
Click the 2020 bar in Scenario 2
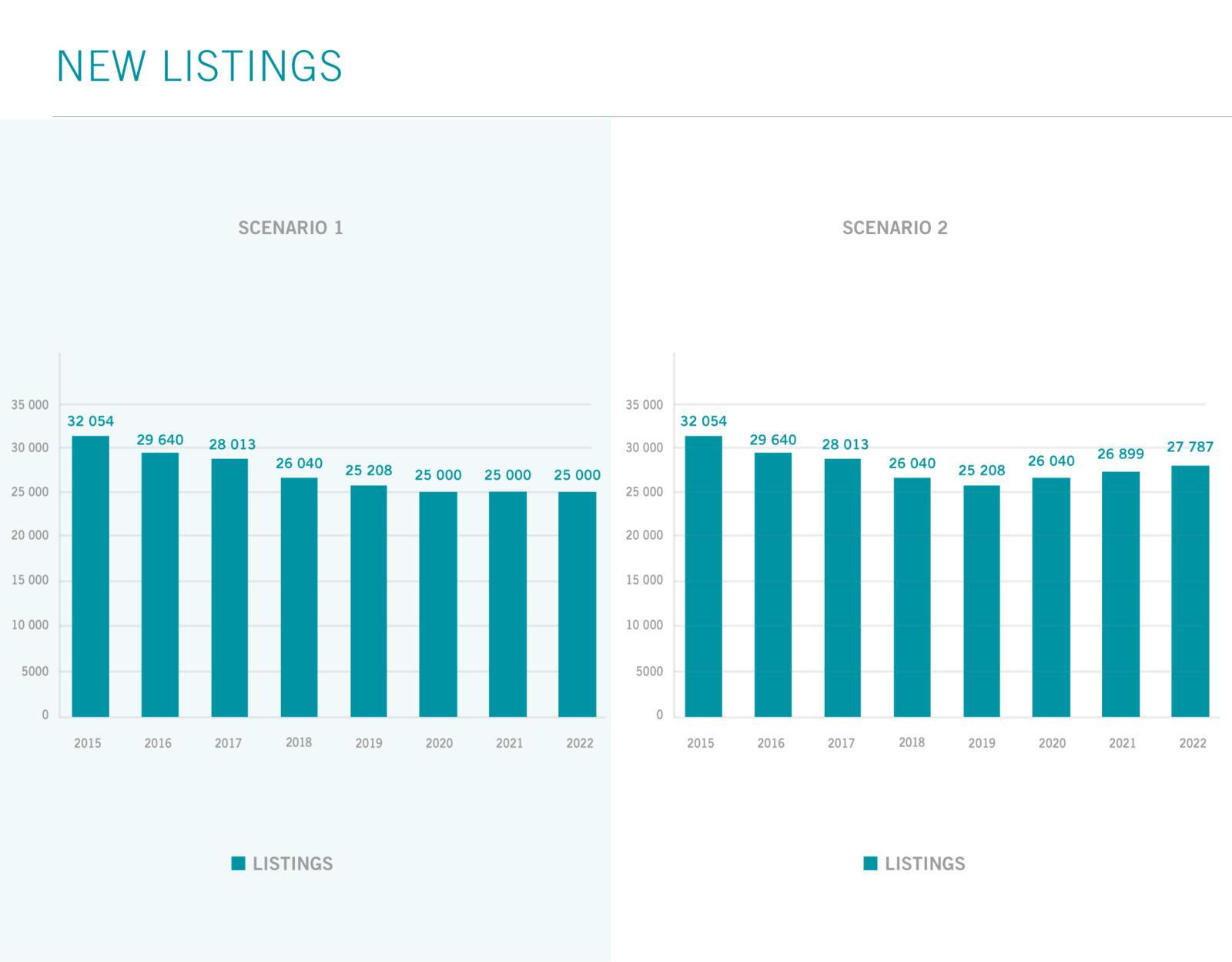(x=1051, y=597)
